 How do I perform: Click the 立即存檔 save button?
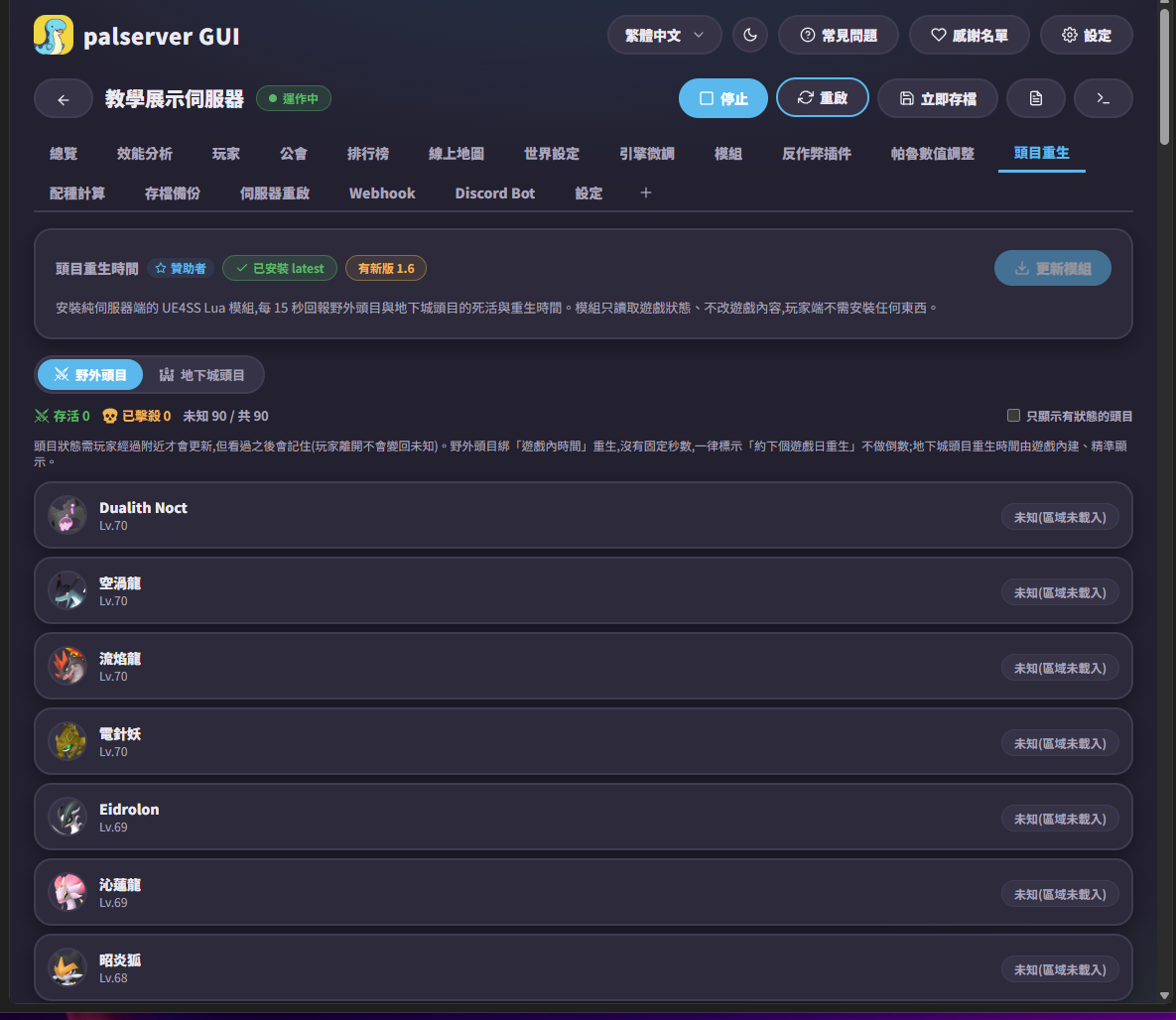[x=938, y=99]
